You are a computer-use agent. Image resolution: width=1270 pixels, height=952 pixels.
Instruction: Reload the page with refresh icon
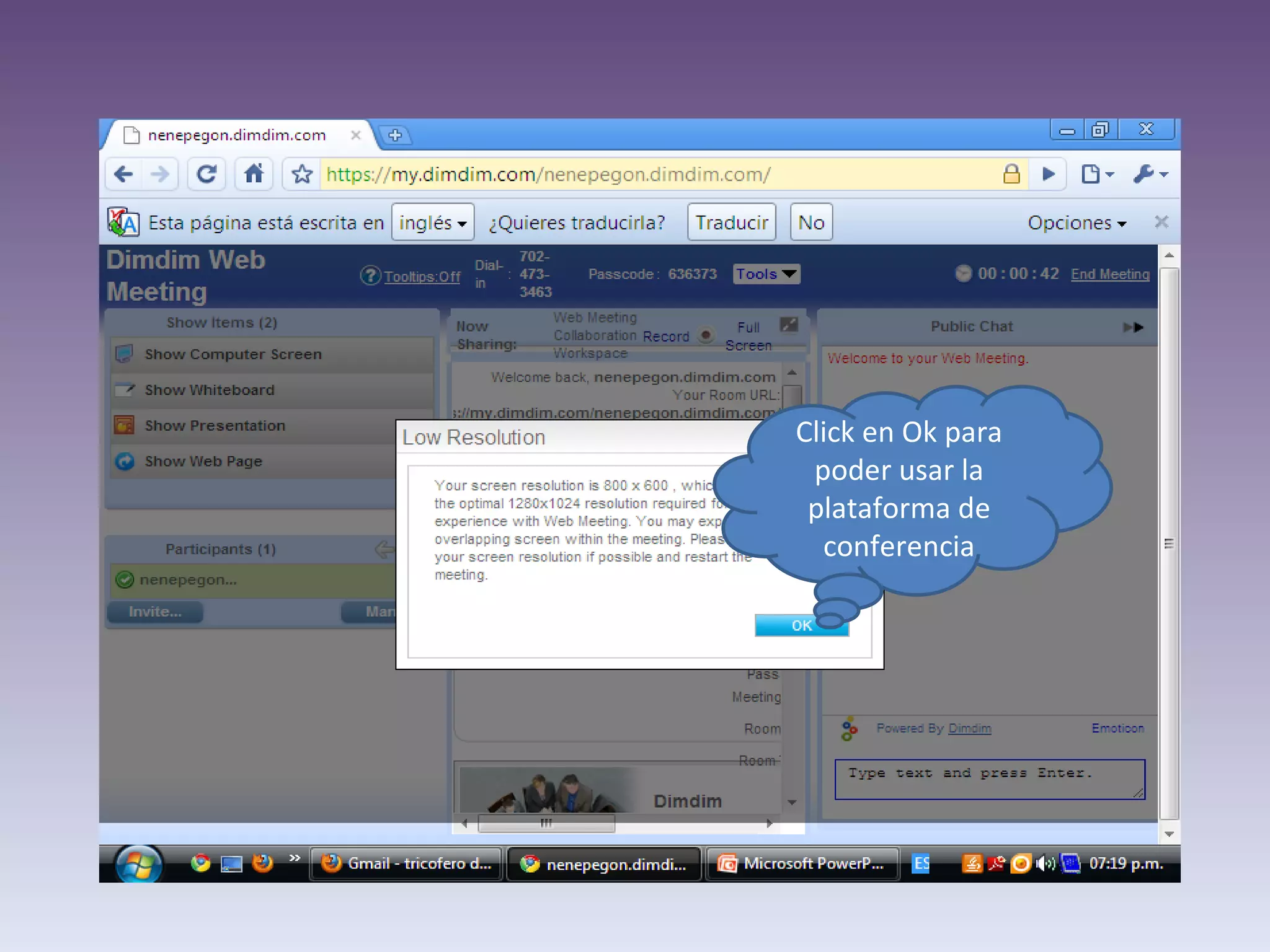pos(206,174)
